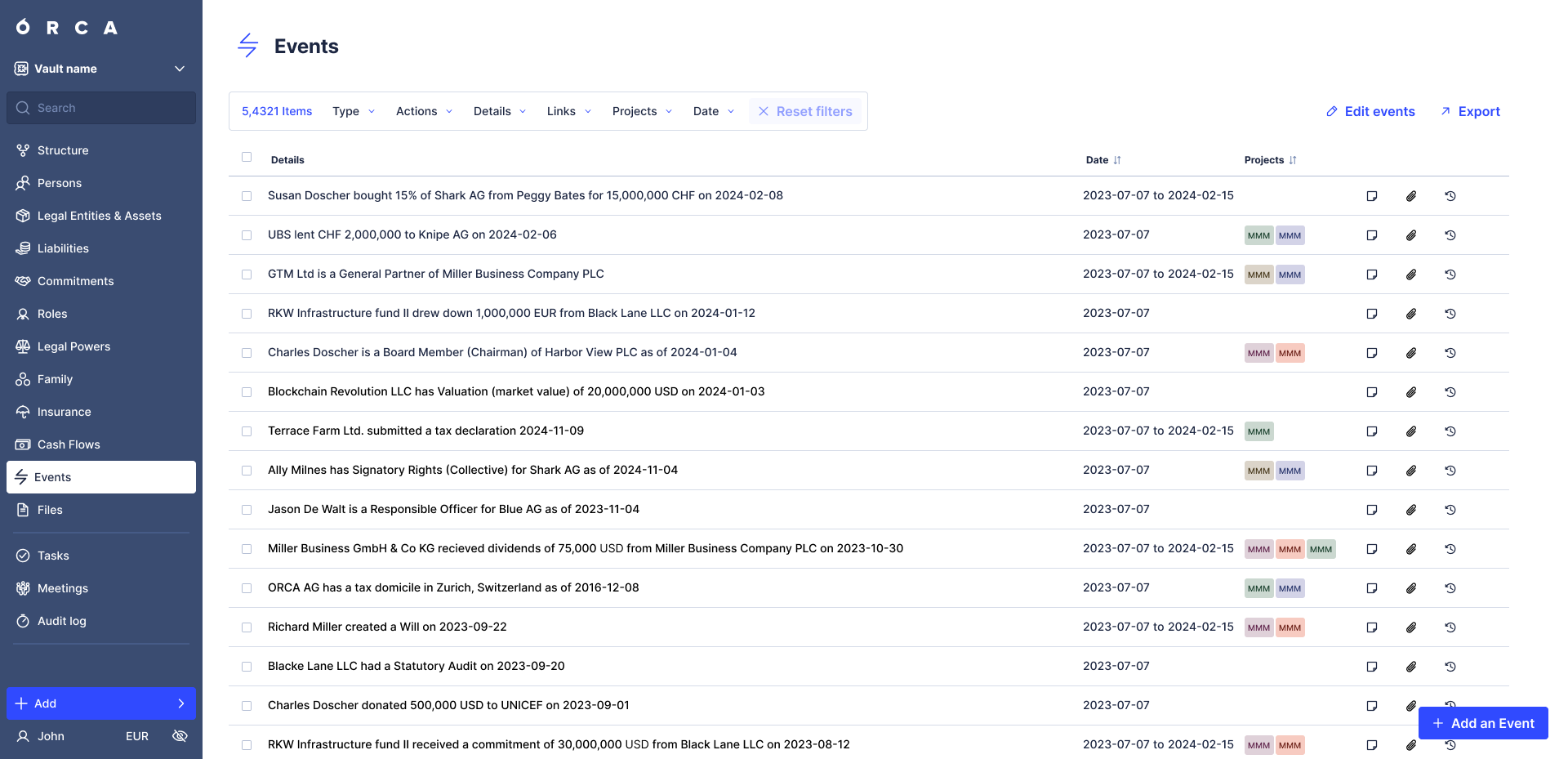Click the ORCA logo in sidebar
Image resolution: width=1568 pixels, height=759 pixels.
(67, 28)
